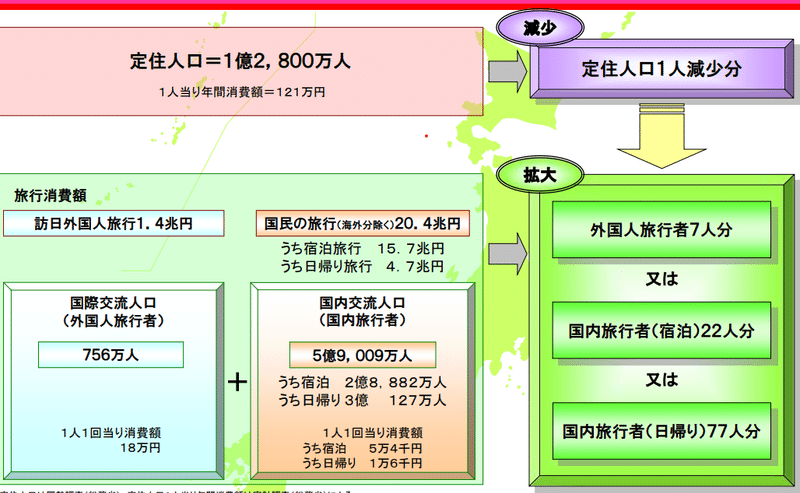Click the 国際交流人口 heading
Screen dimensions: 800x493
tap(113, 303)
